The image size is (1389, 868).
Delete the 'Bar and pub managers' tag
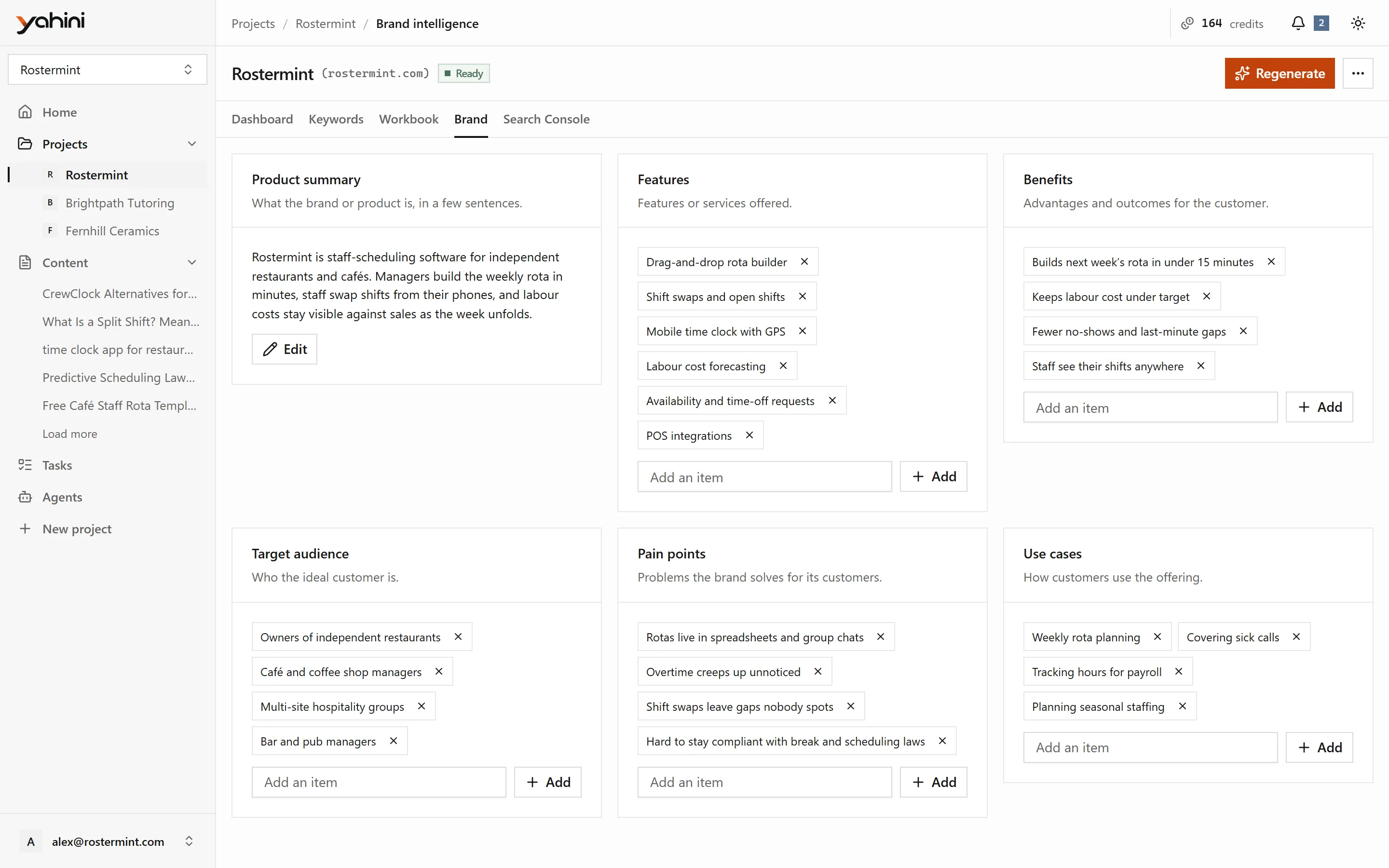[393, 741]
